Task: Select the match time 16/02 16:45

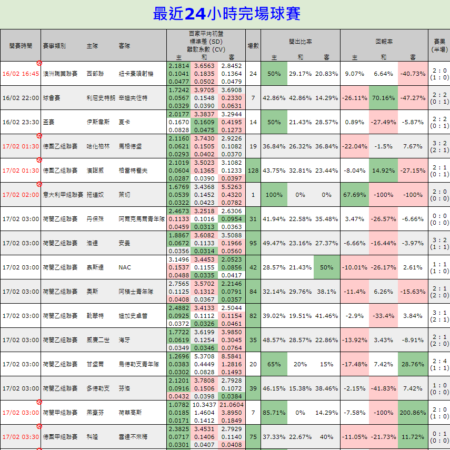Action: point(21,74)
